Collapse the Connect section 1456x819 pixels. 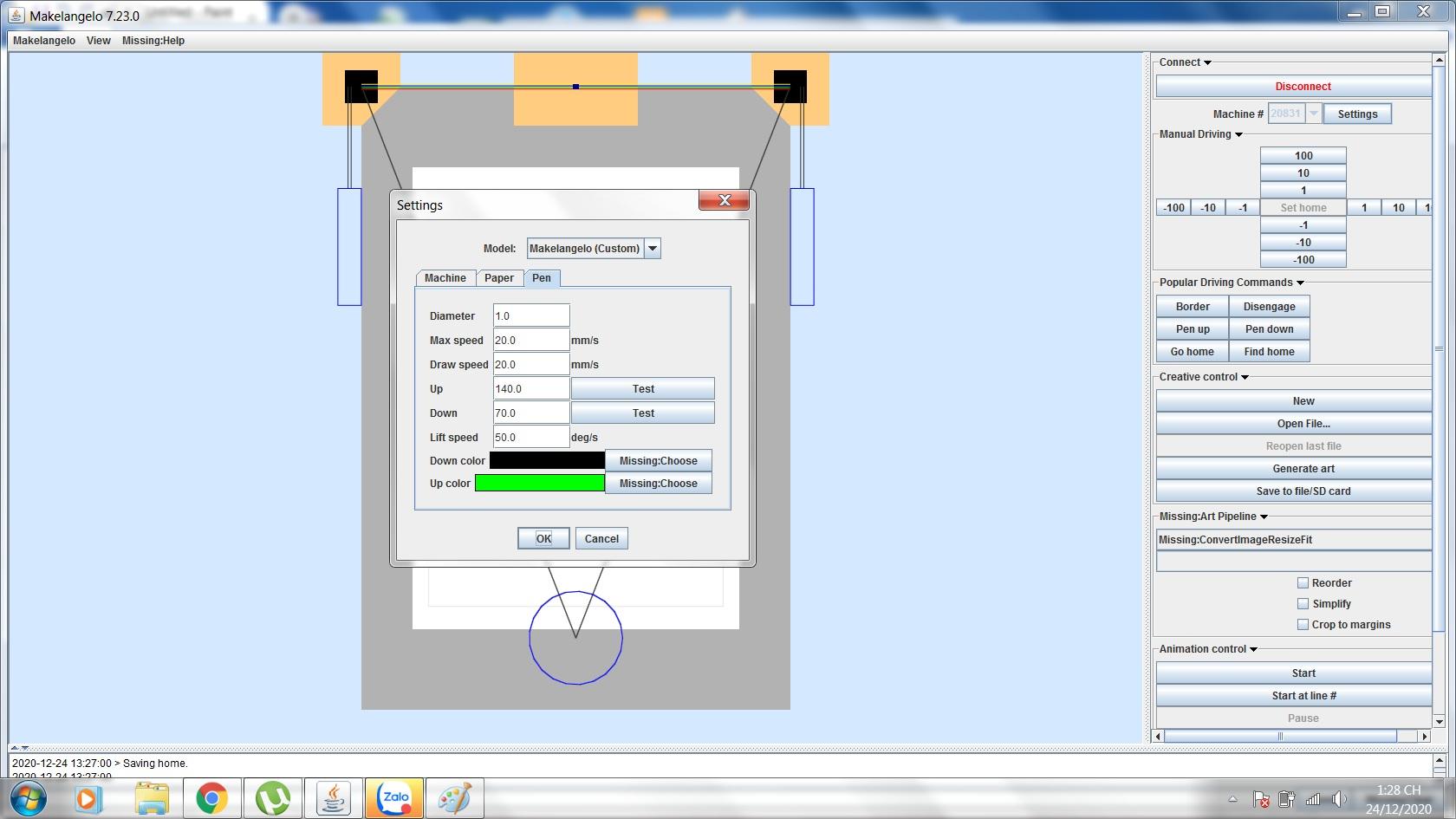pyautogui.click(x=1207, y=62)
